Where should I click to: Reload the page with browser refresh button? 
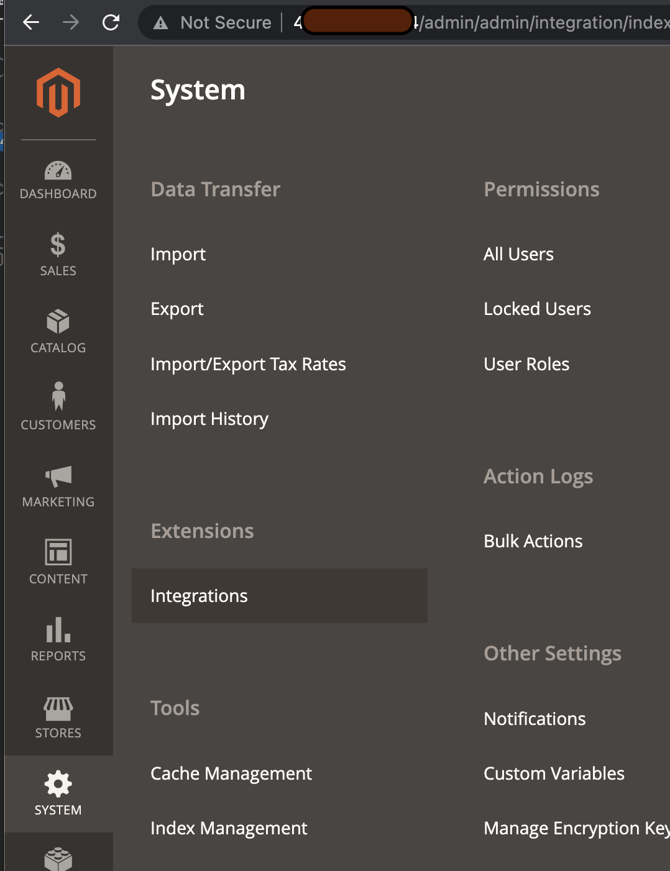111,22
